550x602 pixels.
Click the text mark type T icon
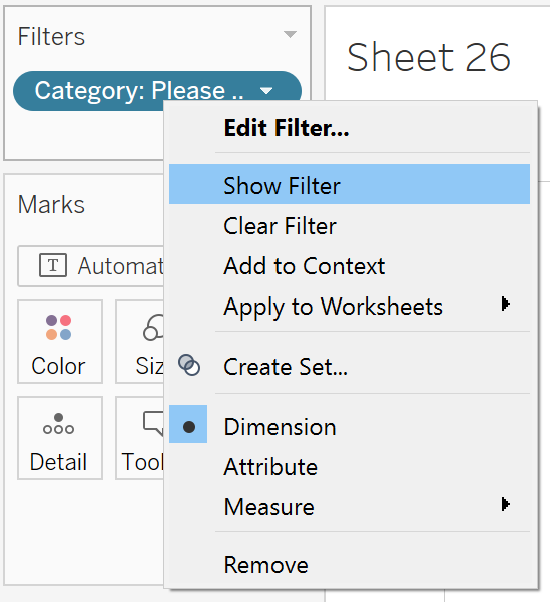pyautogui.click(x=53, y=265)
